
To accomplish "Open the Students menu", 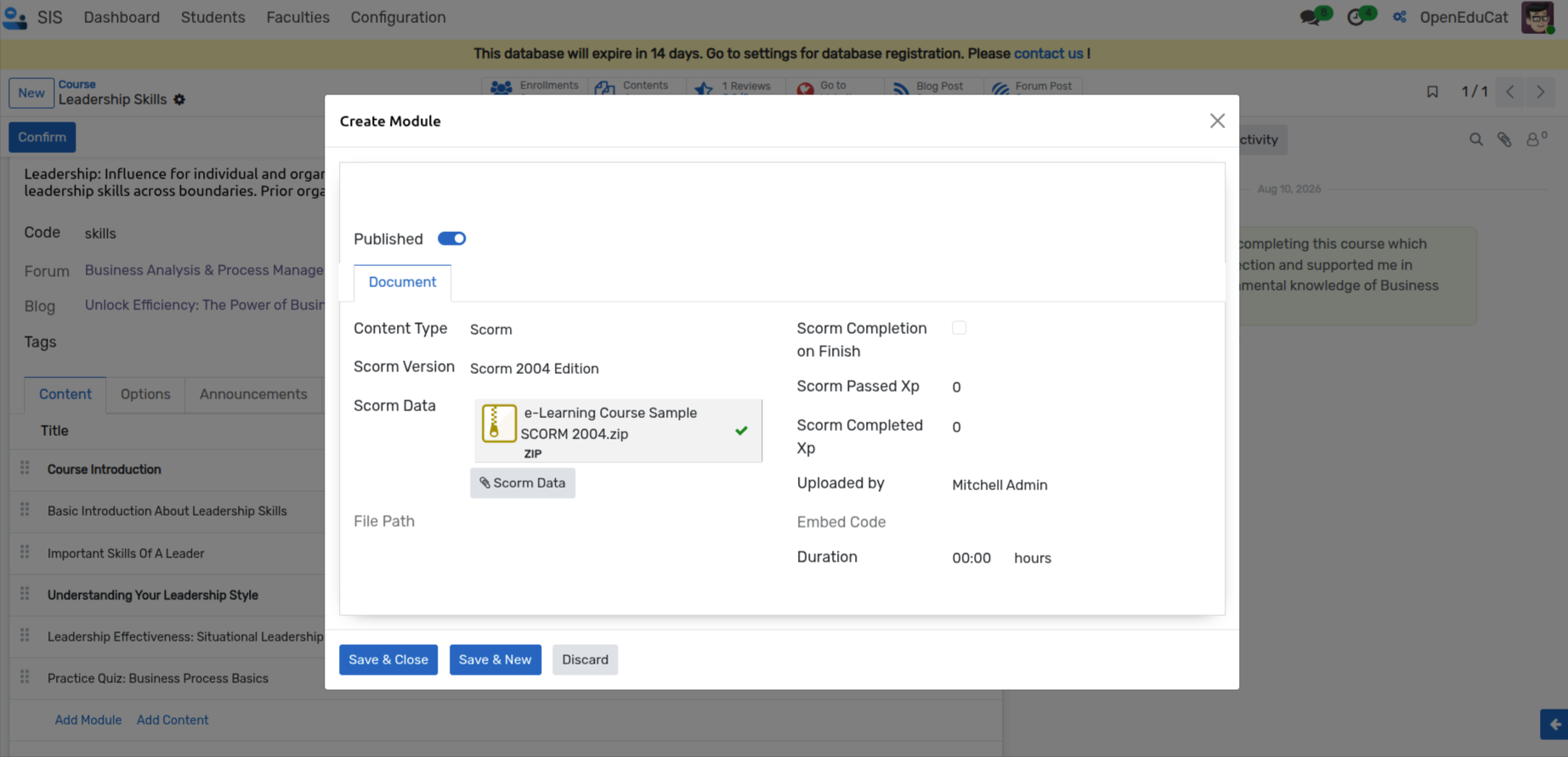I will tap(212, 17).
